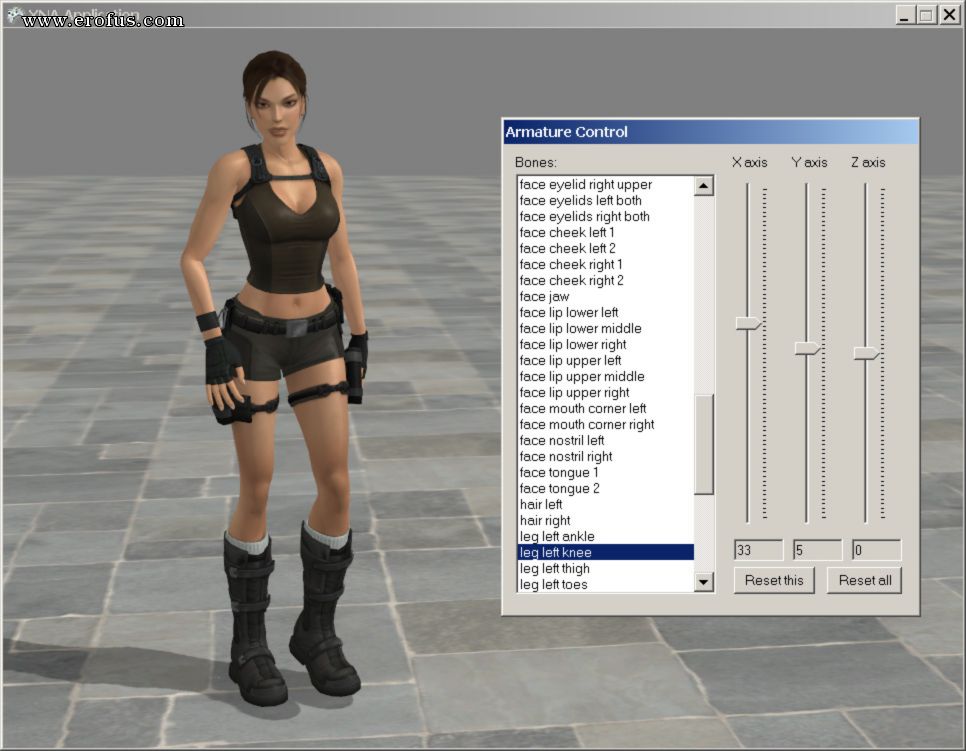Image resolution: width=966 pixels, height=751 pixels.
Task: Select 'face jaw' bone in list
Action: coord(606,296)
